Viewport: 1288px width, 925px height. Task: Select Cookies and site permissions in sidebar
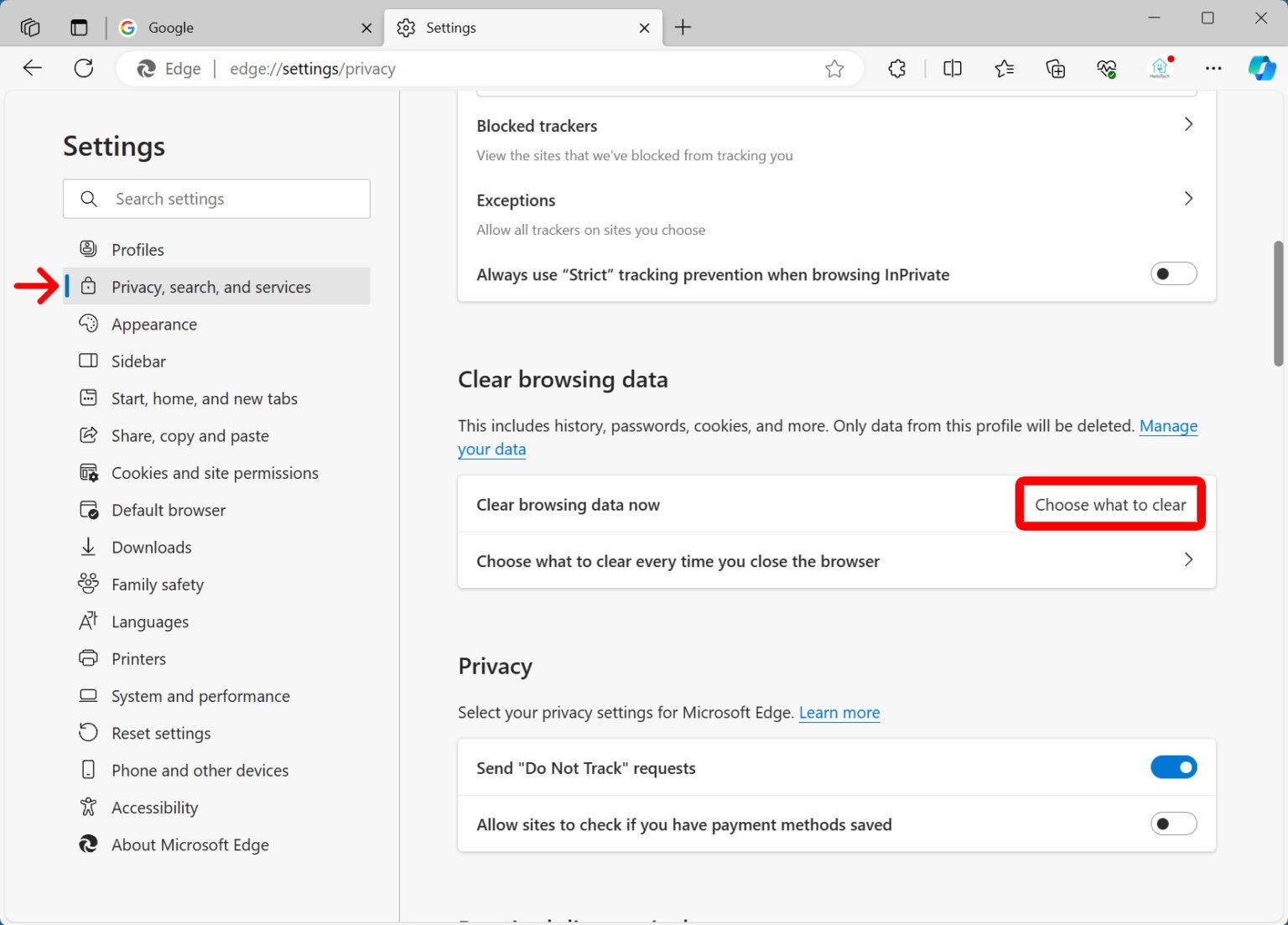point(215,472)
